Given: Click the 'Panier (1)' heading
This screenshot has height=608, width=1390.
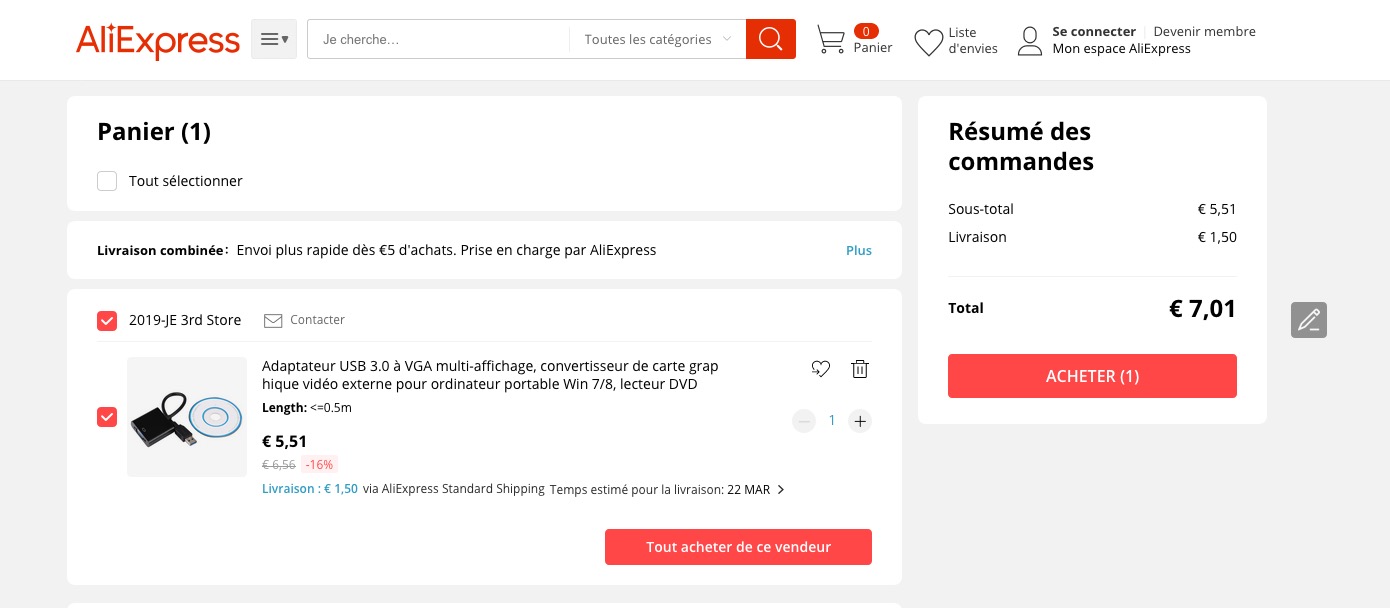Looking at the screenshot, I should 154,131.
